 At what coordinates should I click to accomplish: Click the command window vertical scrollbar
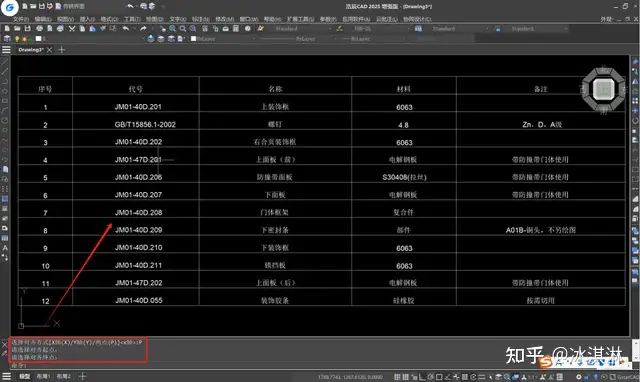(x=636, y=350)
